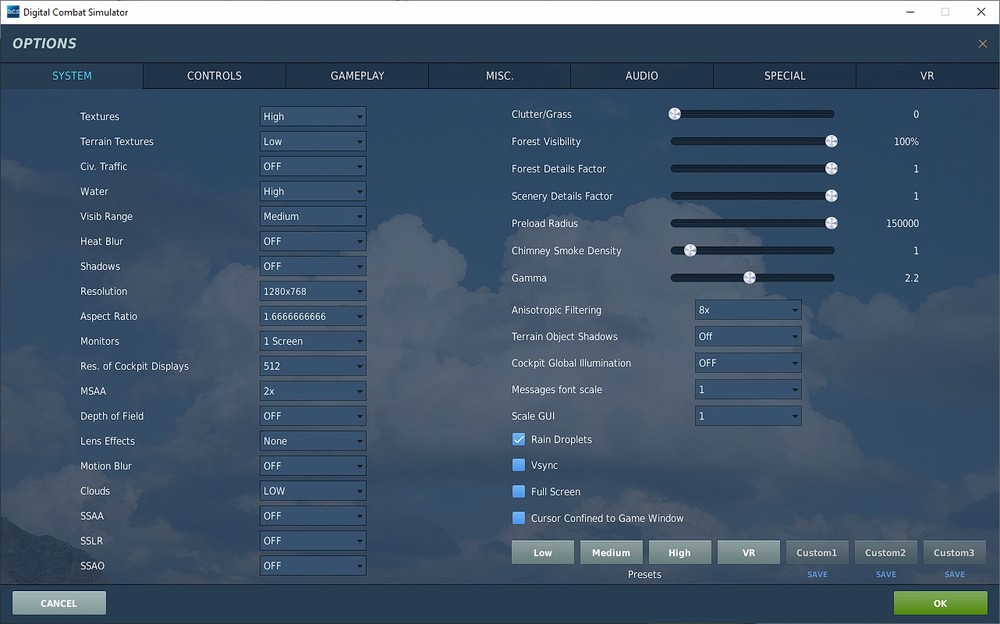Open the Anisotropic Filtering dropdown
1000x624 pixels.
(748, 310)
